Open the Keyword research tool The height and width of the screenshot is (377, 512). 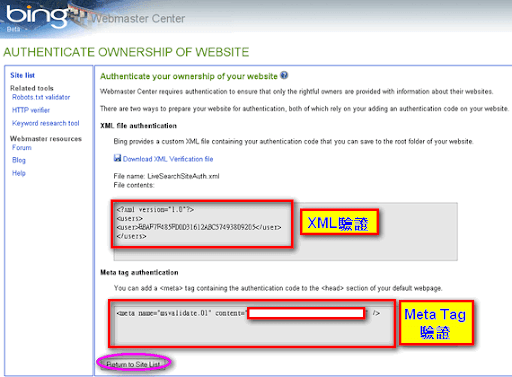(x=46, y=123)
